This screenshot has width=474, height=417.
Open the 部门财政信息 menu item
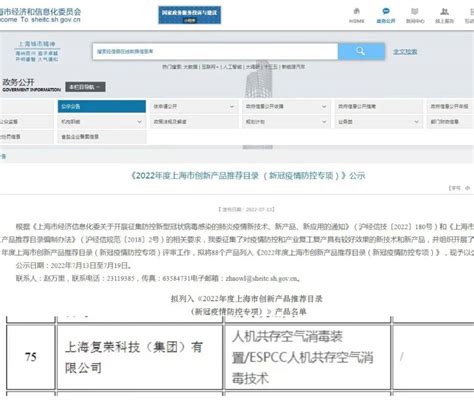pos(450,122)
